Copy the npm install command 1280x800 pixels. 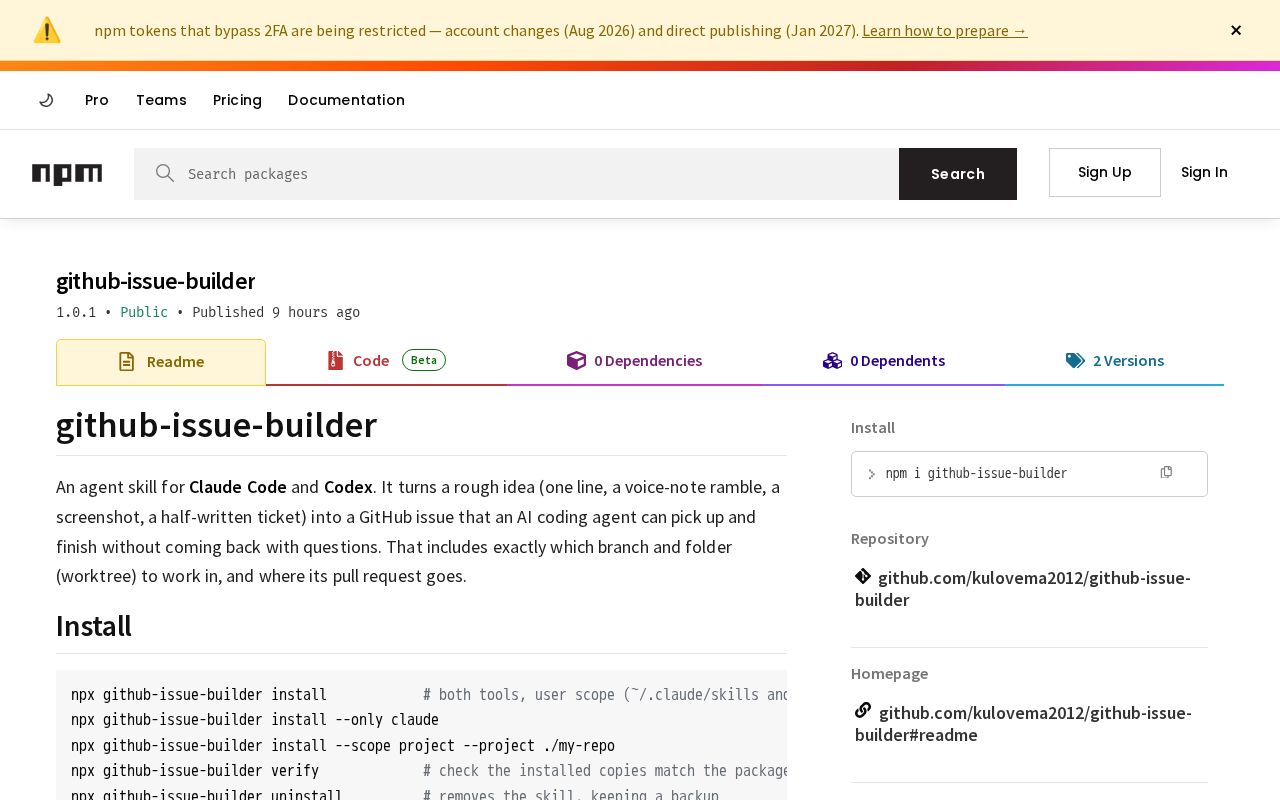pos(1166,472)
